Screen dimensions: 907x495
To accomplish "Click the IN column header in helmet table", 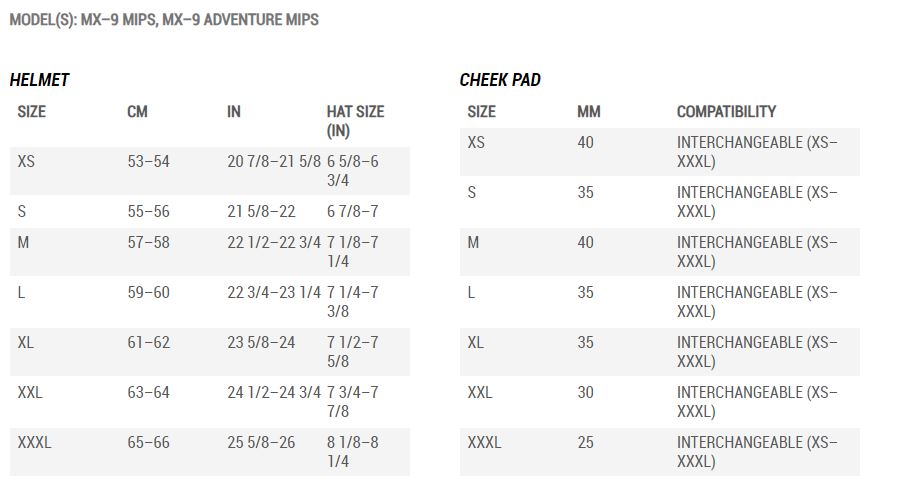I will [234, 112].
